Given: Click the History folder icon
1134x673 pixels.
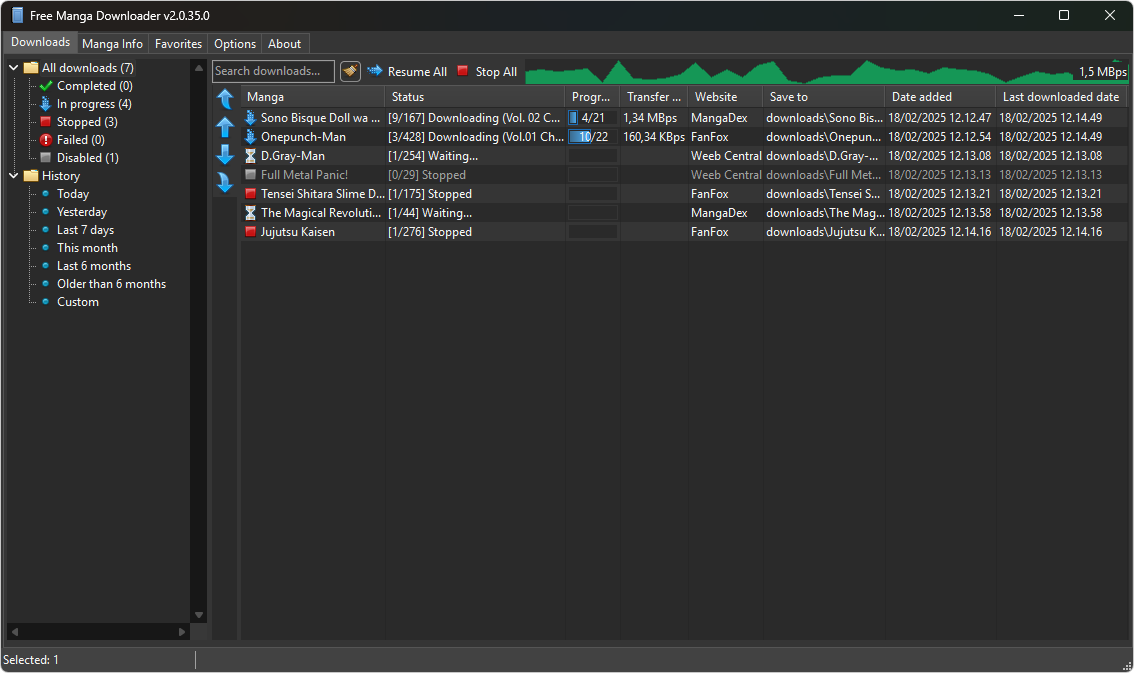Looking at the screenshot, I should (x=30, y=176).
